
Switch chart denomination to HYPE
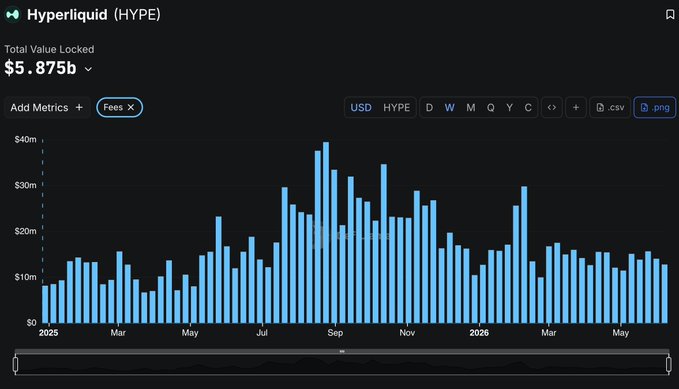click(x=396, y=107)
